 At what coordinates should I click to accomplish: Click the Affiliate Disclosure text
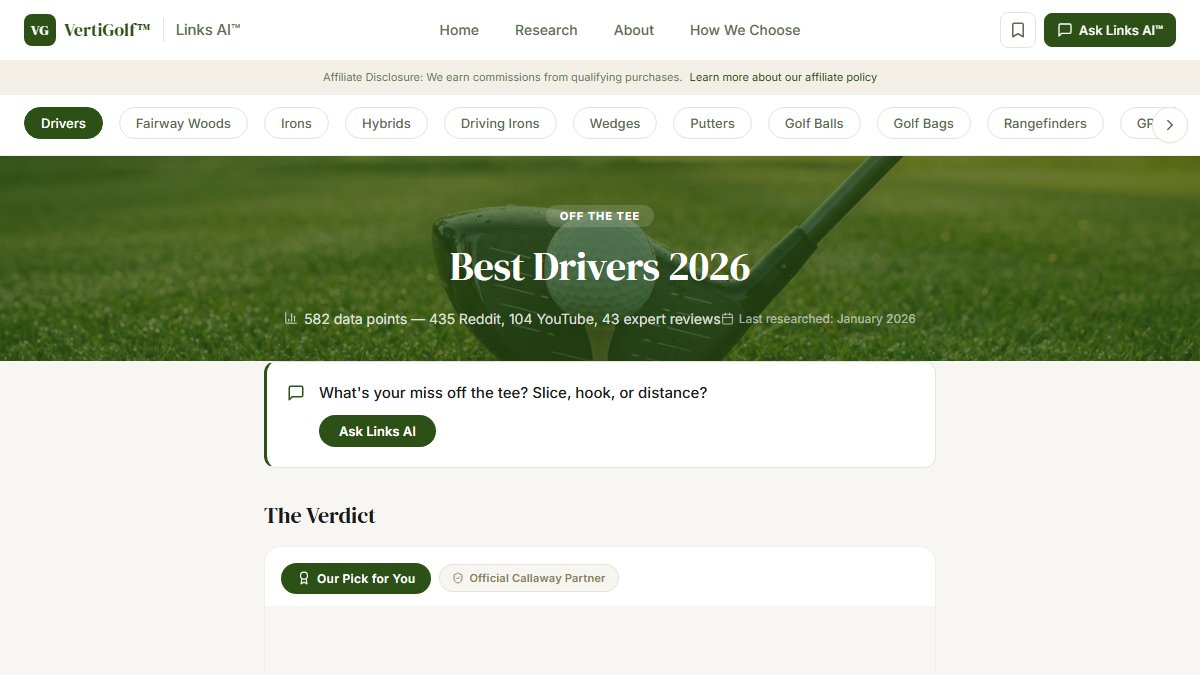[x=503, y=77]
